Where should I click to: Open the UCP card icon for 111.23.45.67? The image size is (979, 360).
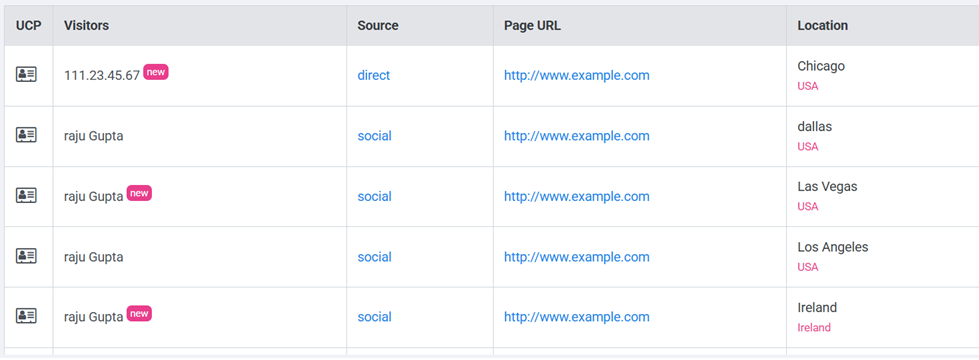pyautogui.click(x=26, y=75)
